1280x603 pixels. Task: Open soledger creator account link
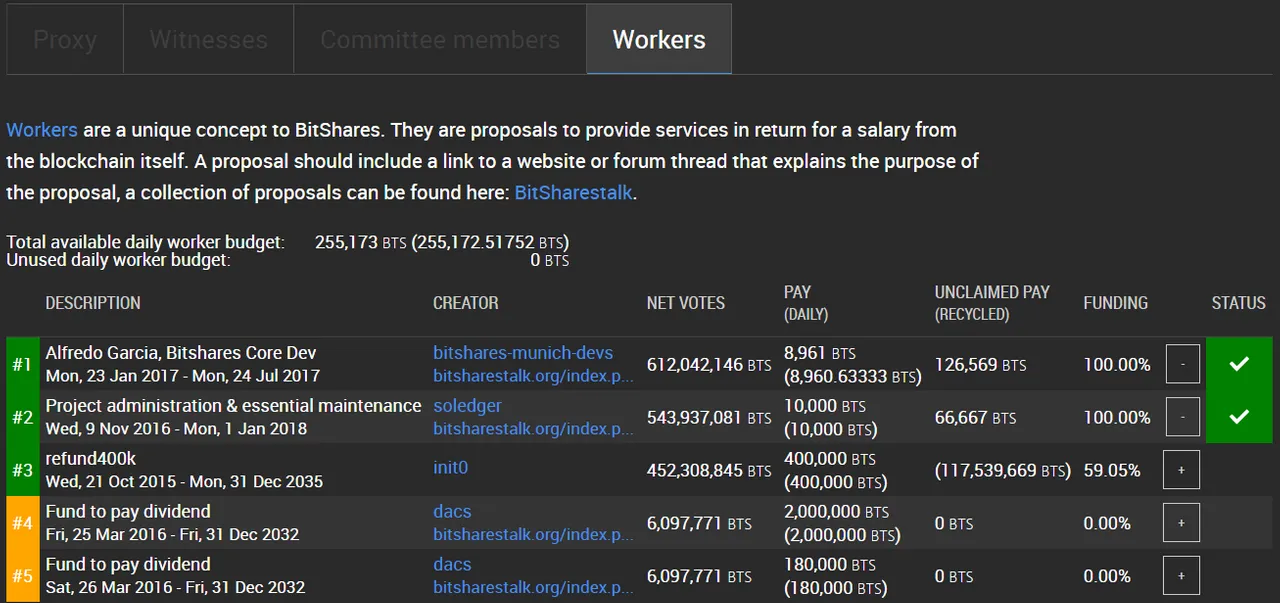pyautogui.click(x=467, y=406)
